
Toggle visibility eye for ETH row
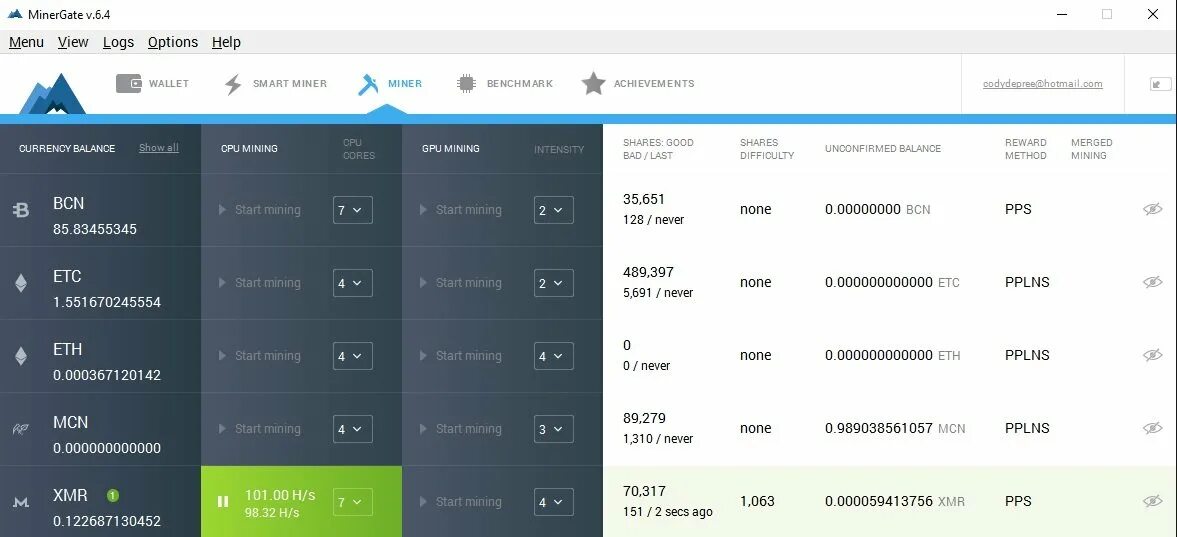click(1152, 355)
